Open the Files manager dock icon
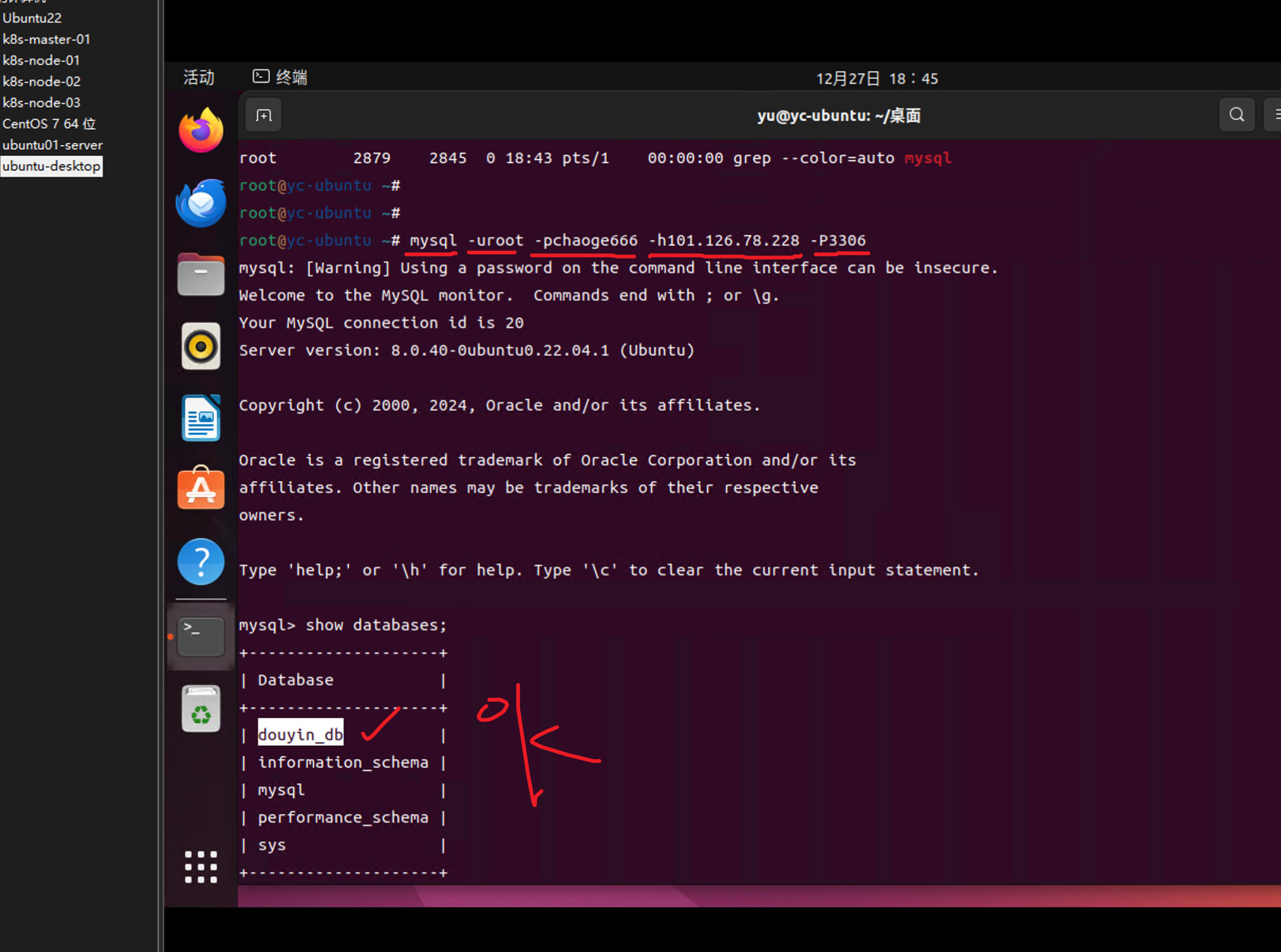The height and width of the screenshot is (952, 1281). 200,275
